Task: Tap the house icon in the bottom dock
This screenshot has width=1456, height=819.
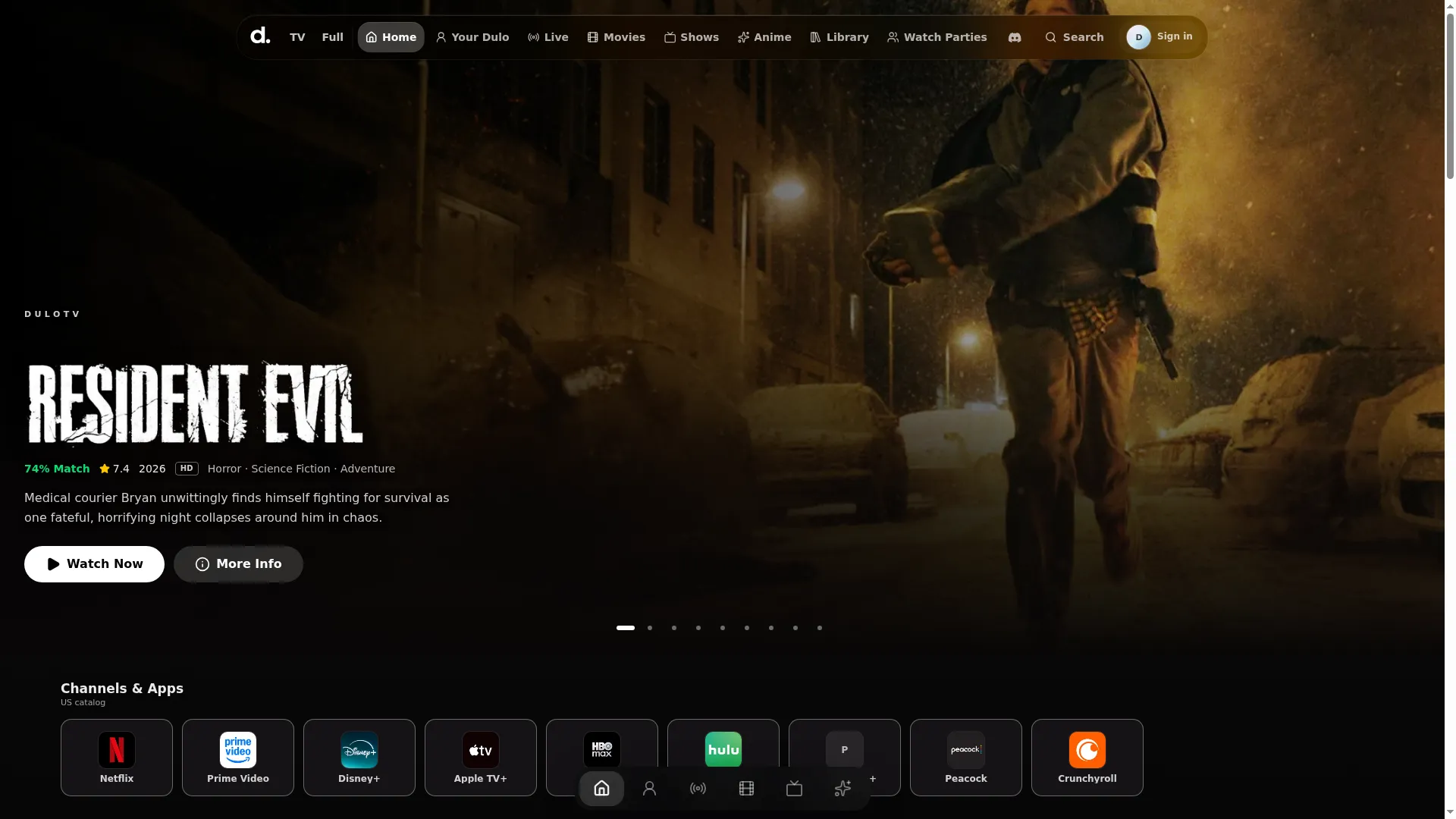Action: (x=601, y=789)
